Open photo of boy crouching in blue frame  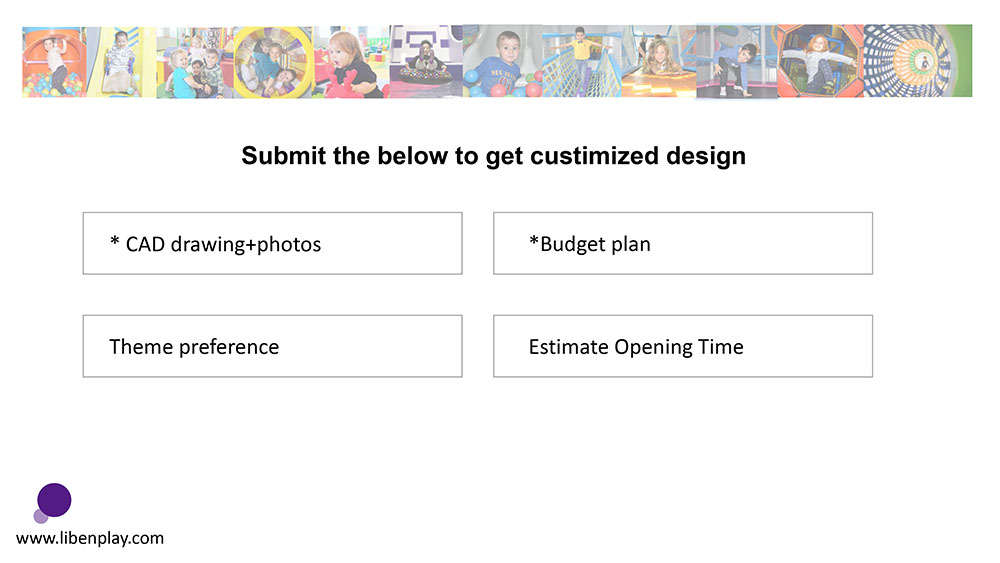coord(736,62)
